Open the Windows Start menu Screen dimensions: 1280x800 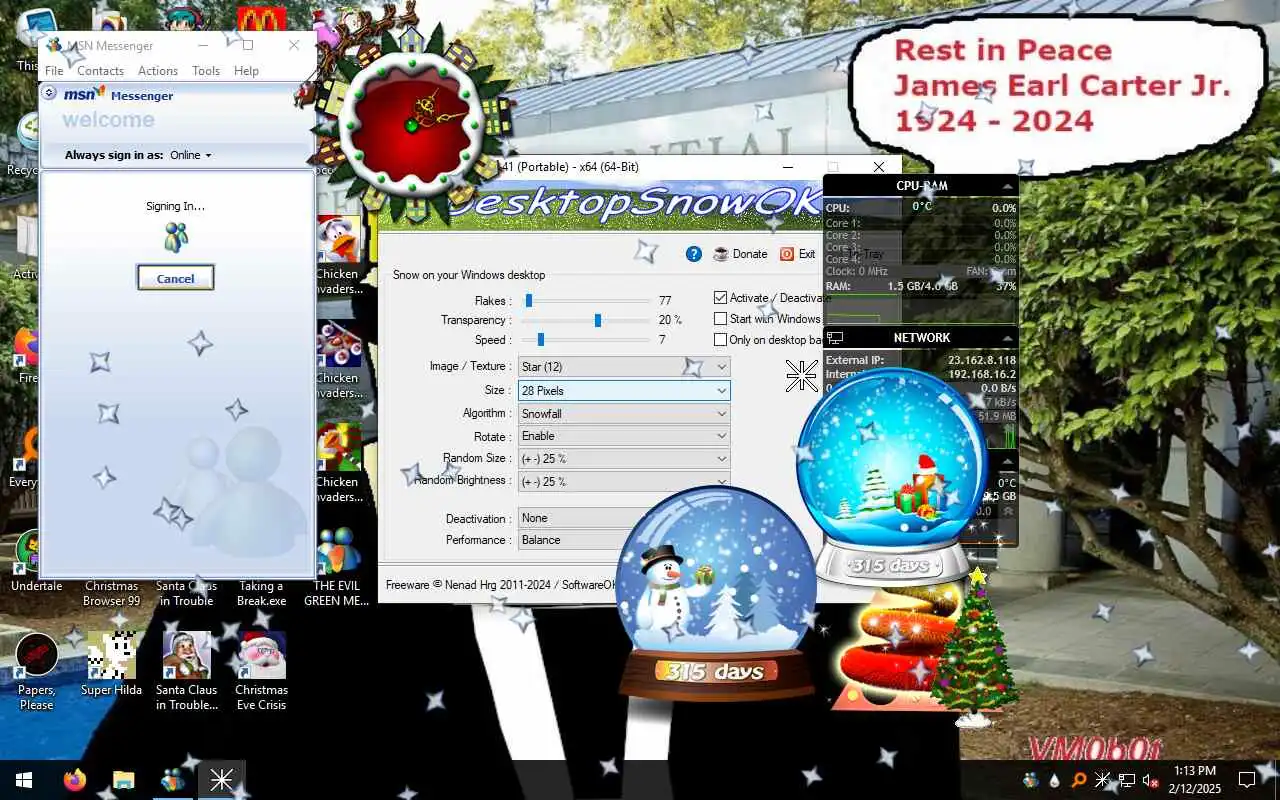pos(23,780)
